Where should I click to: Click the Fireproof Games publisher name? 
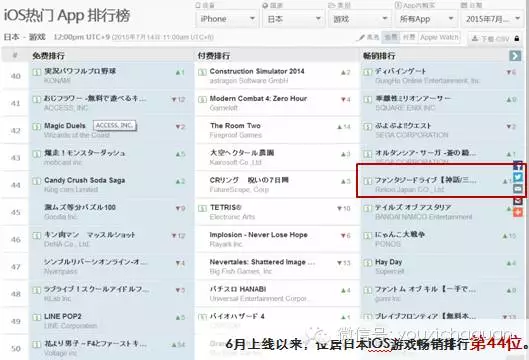pyautogui.click(x=235, y=135)
